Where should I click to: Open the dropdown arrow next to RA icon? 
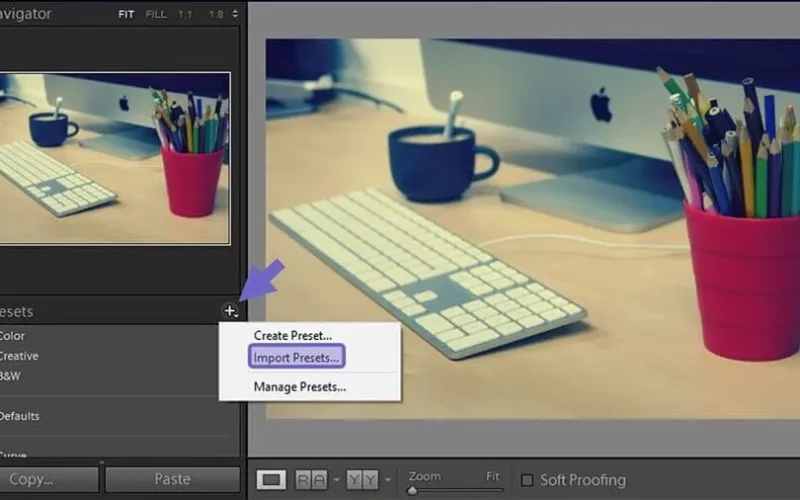click(x=336, y=480)
